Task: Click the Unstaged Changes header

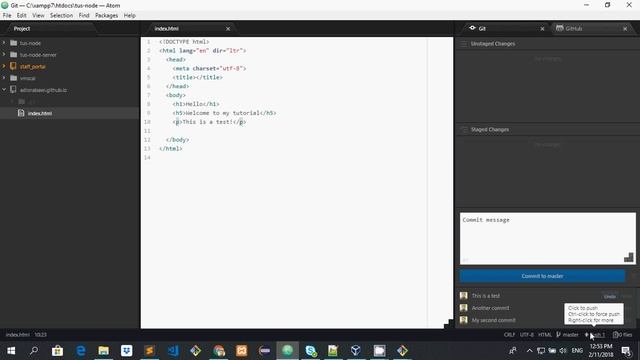Action: pos(493,44)
